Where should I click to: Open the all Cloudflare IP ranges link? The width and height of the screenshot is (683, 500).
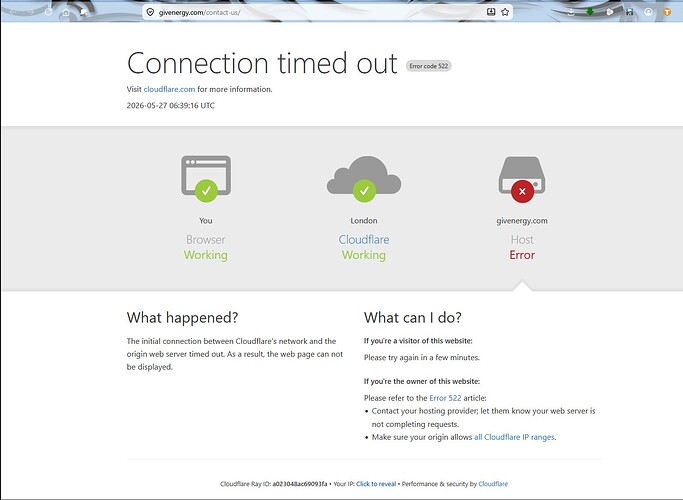coord(514,437)
